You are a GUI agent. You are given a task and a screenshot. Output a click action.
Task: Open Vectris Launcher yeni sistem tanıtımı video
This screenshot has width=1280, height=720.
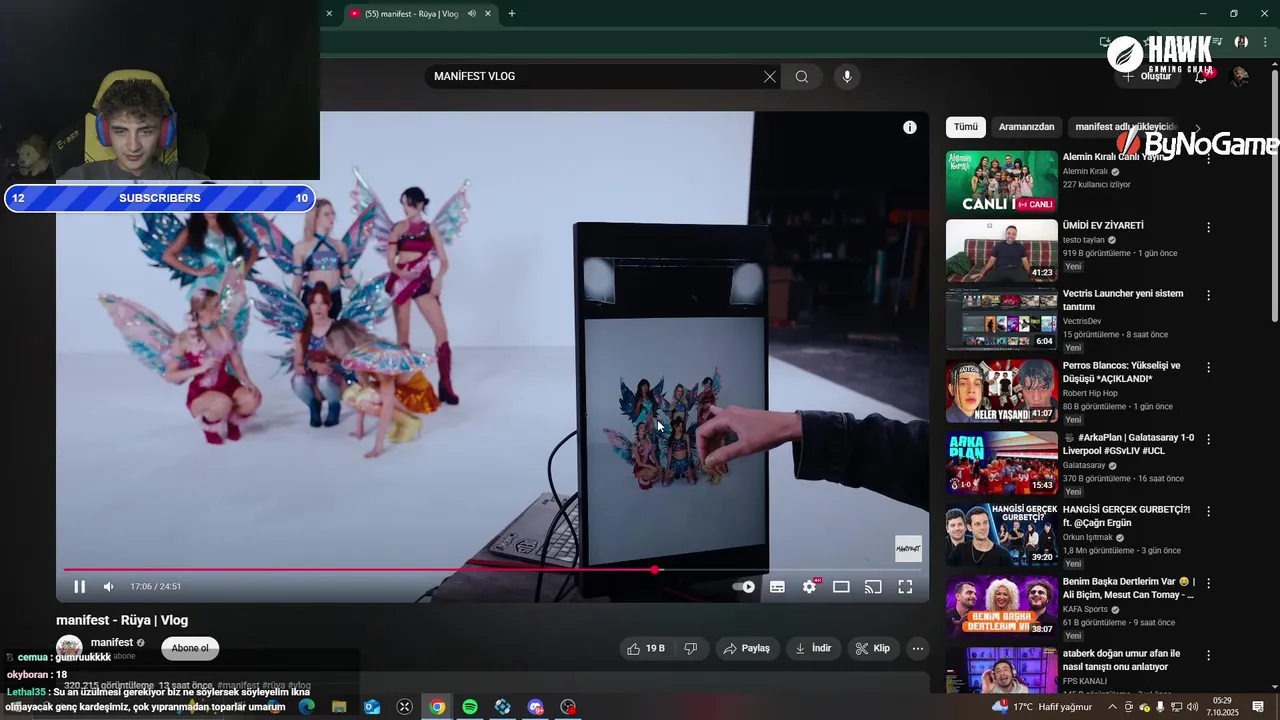1123,300
